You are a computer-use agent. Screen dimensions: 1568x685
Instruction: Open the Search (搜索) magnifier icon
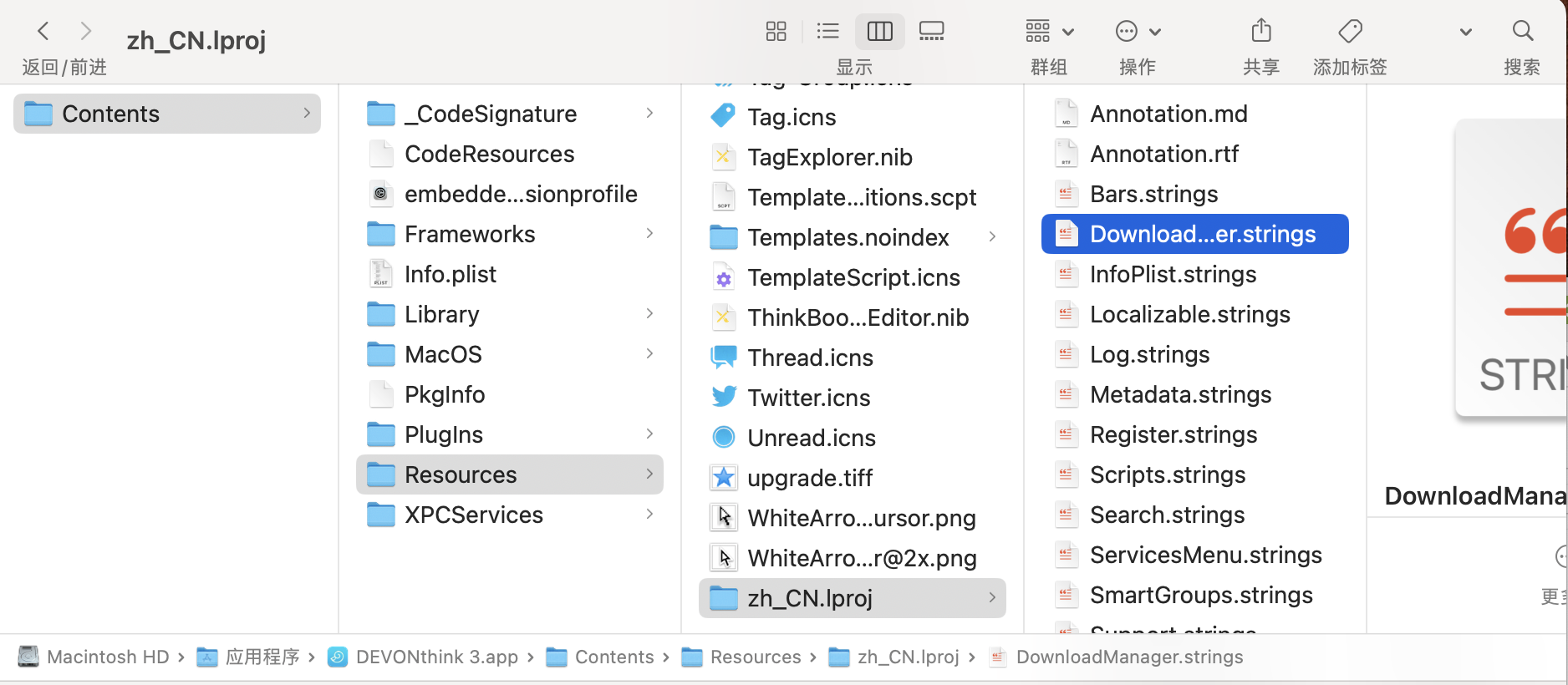click(1522, 32)
